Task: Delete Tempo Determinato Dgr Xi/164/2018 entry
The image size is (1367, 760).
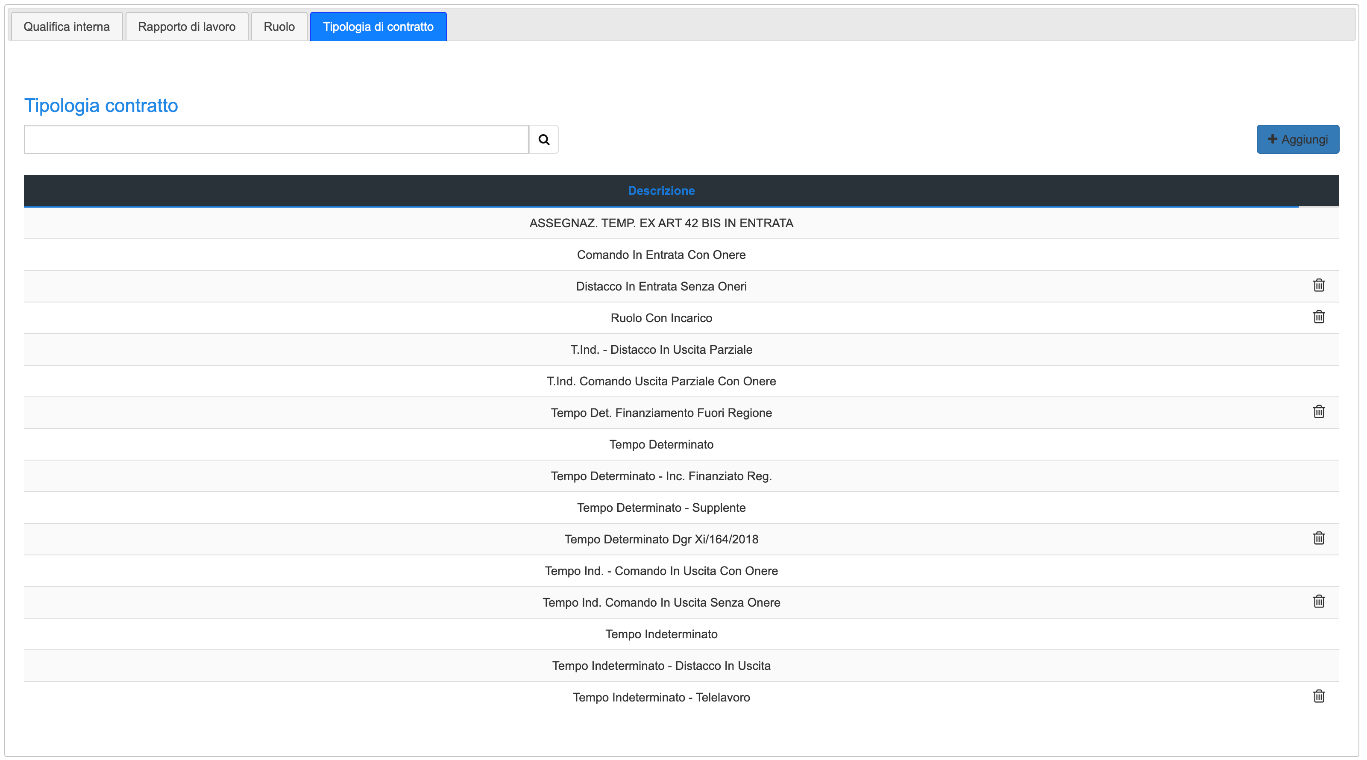Action: point(1318,538)
